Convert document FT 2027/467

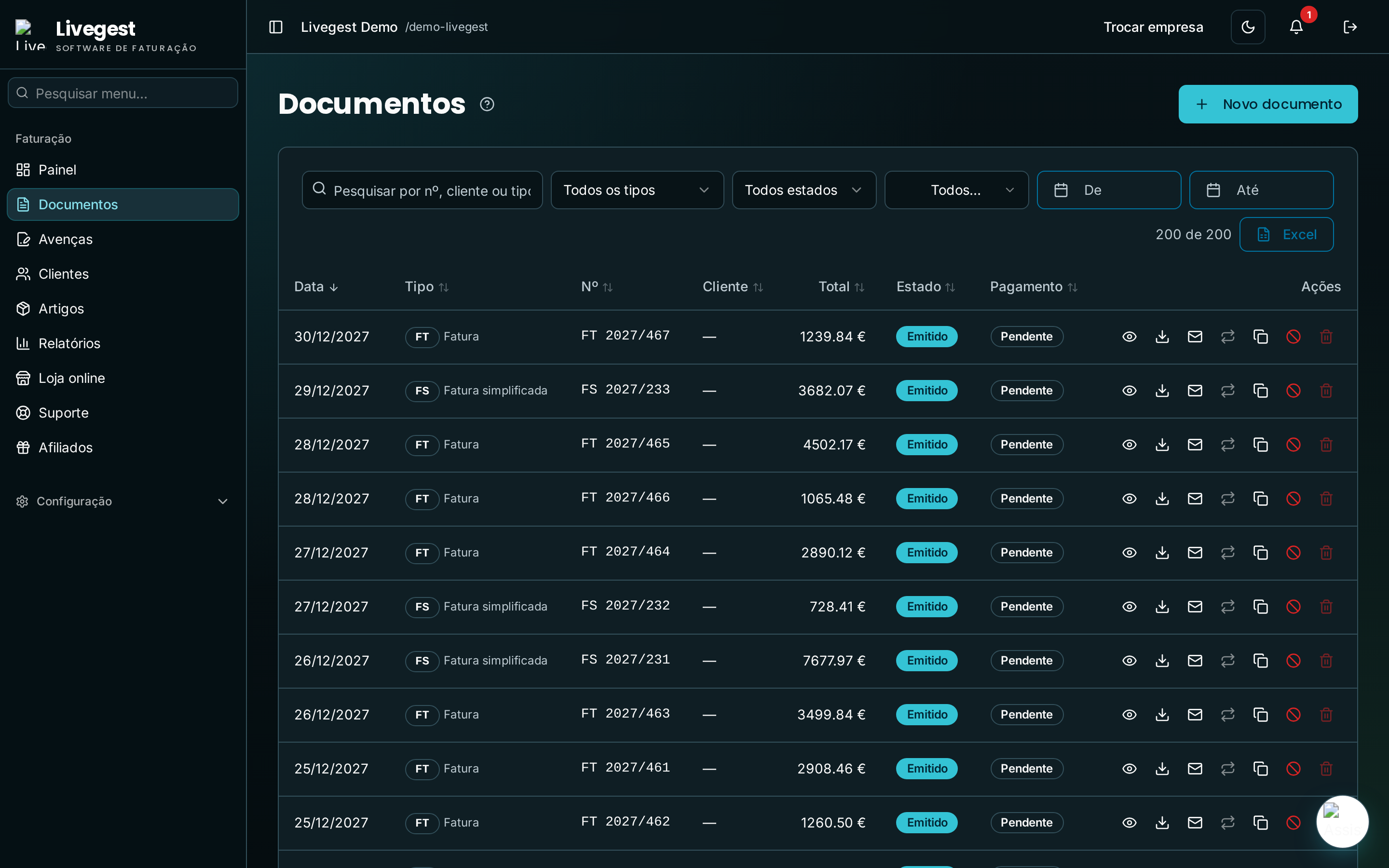tap(1228, 337)
